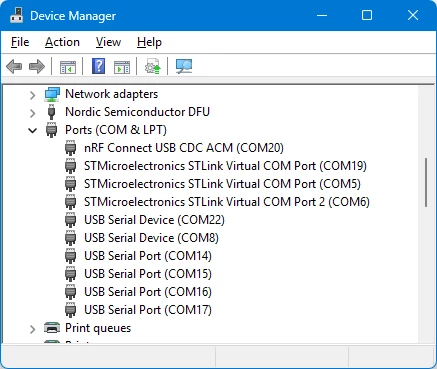Select USB Serial Device (COM8)
The width and height of the screenshot is (437, 369).
151,238
